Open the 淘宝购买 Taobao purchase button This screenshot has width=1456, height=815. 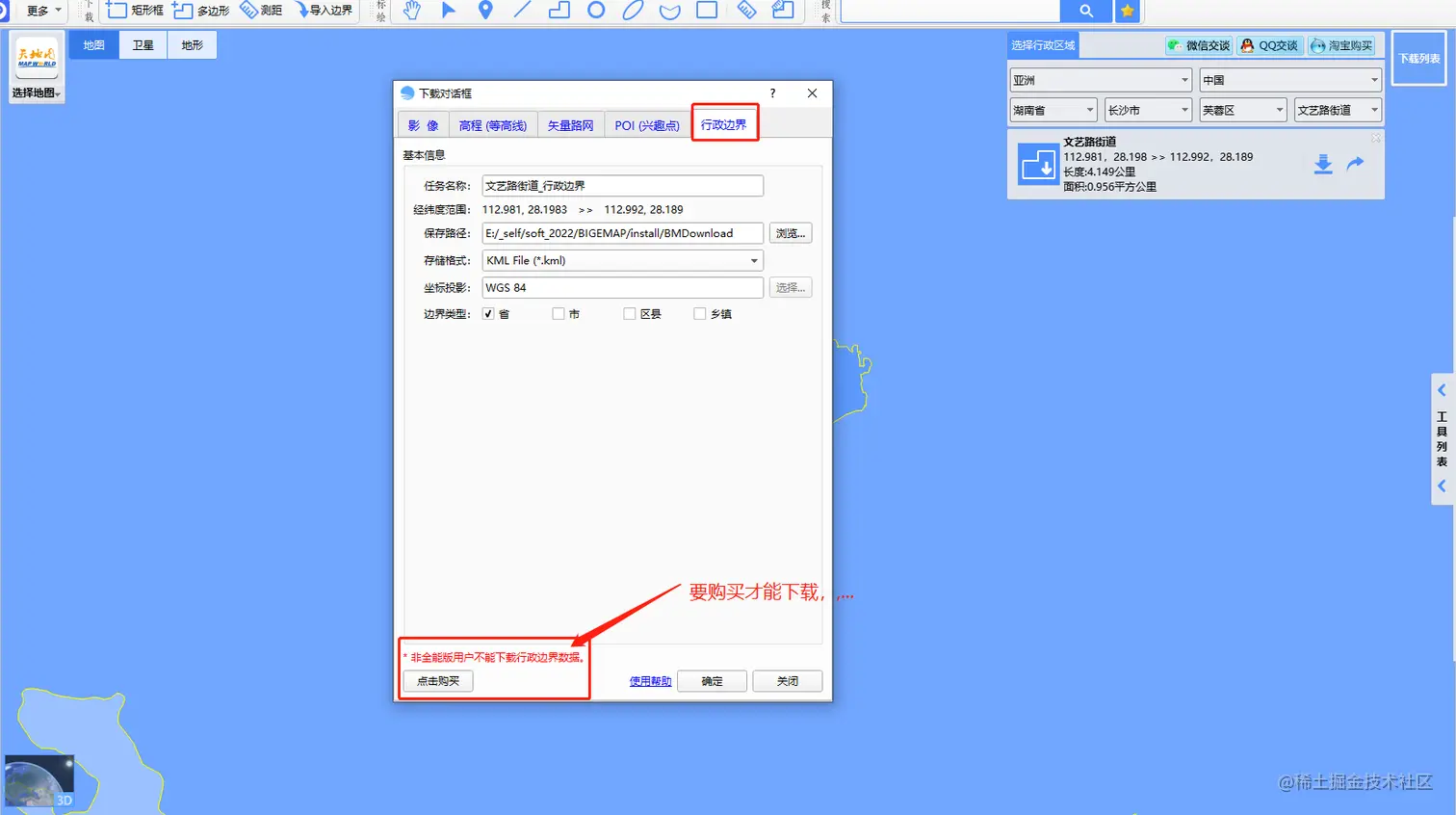pyautogui.click(x=1341, y=45)
